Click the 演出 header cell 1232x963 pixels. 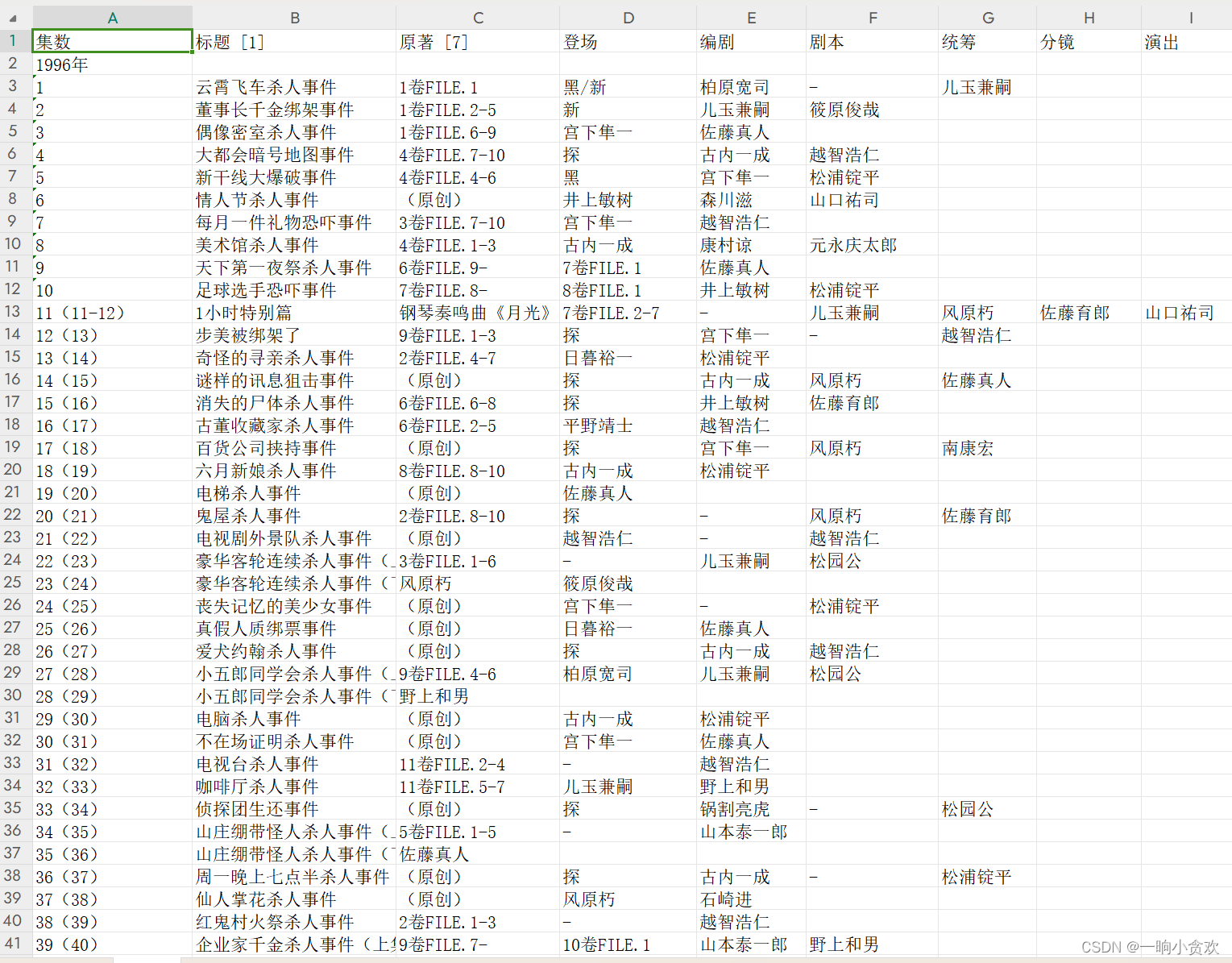tap(1186, 42)
